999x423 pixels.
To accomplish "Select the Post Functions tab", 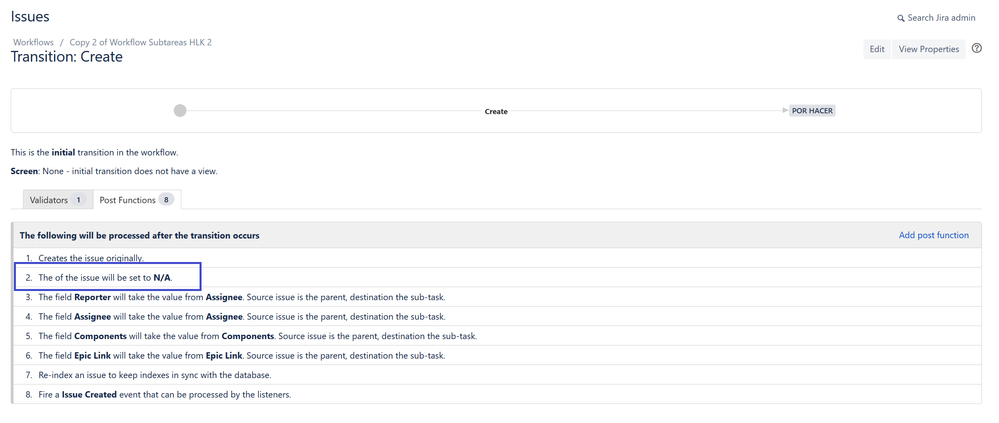I will (137, 200).
